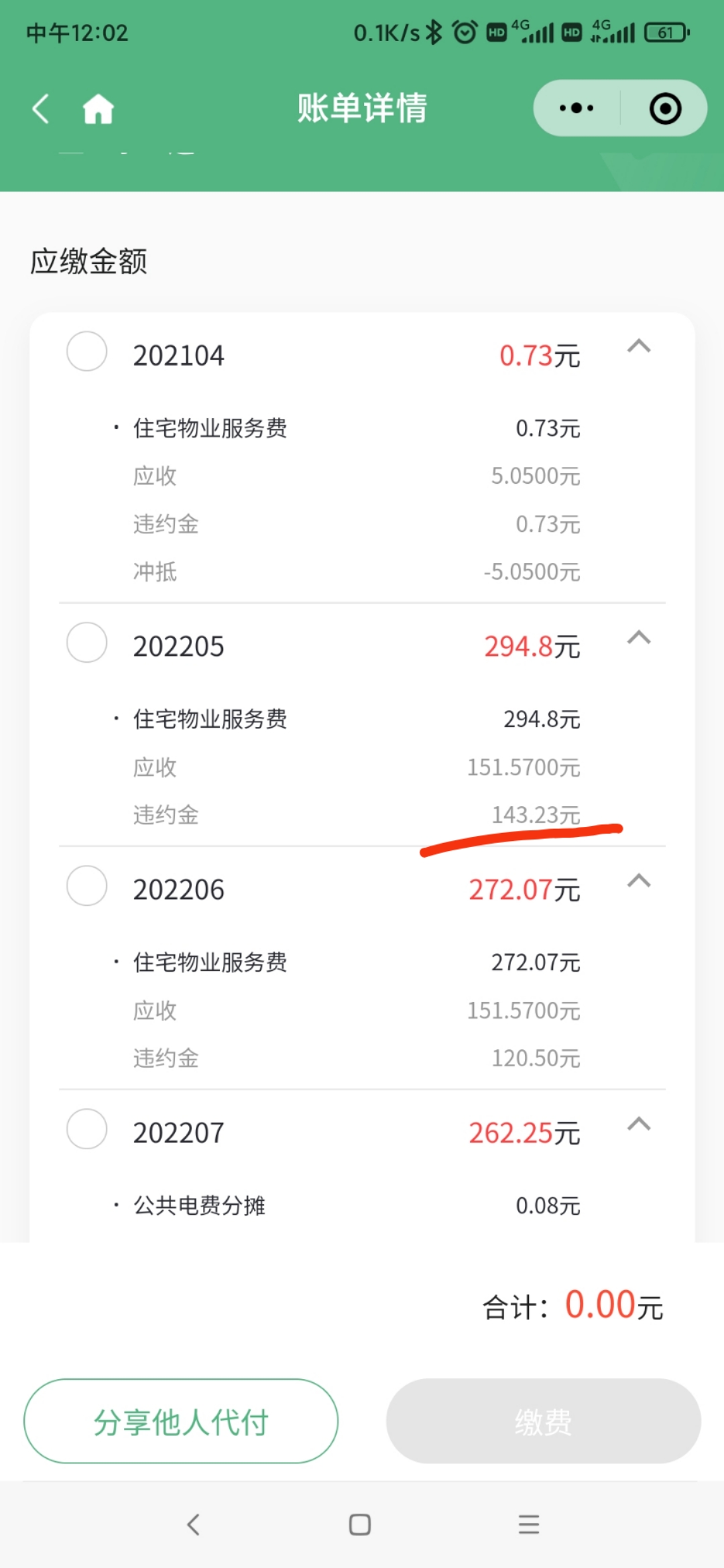724x1568 pixels.
Task: Collapse the 202205 bill details
Action: [638, 637]
